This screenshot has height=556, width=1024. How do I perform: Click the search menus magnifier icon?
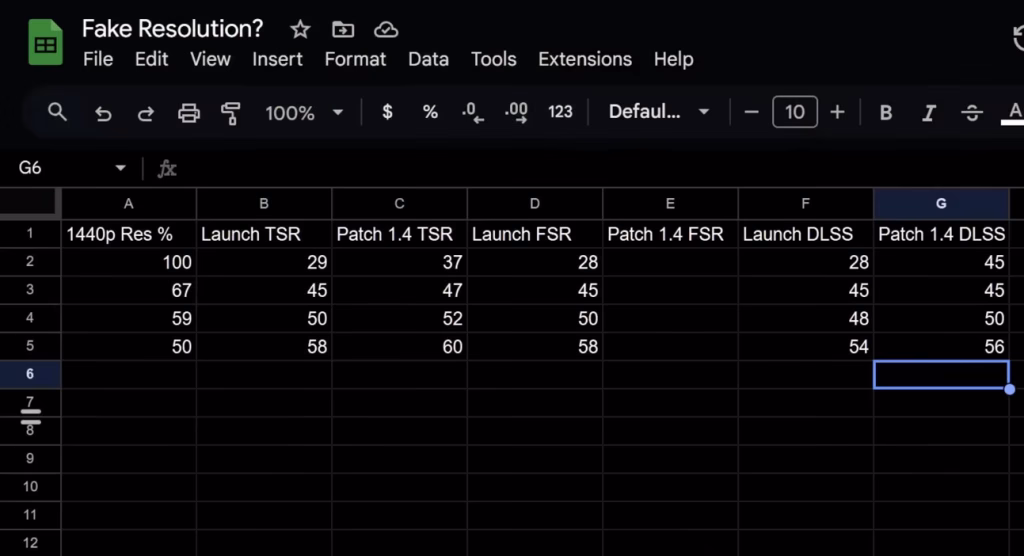click(x=58, y=112)
